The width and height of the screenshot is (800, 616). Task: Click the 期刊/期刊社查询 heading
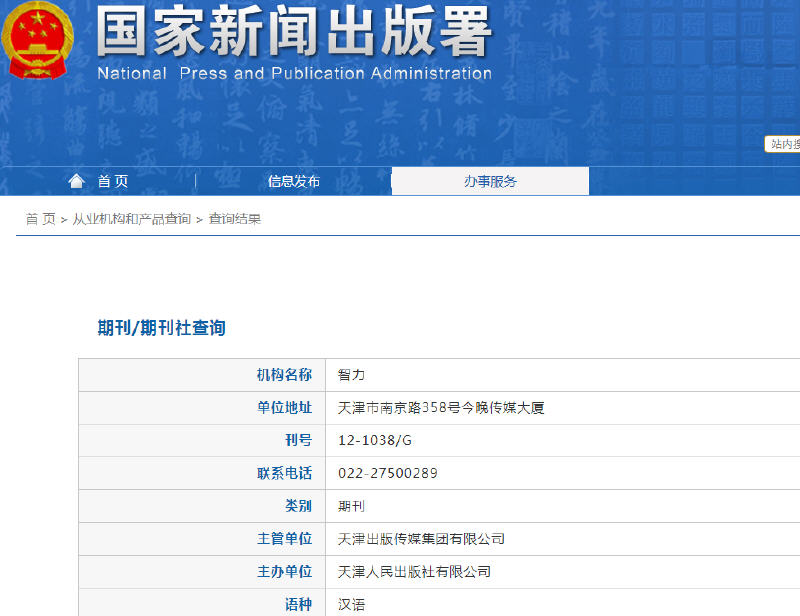(x=162, y=328)
